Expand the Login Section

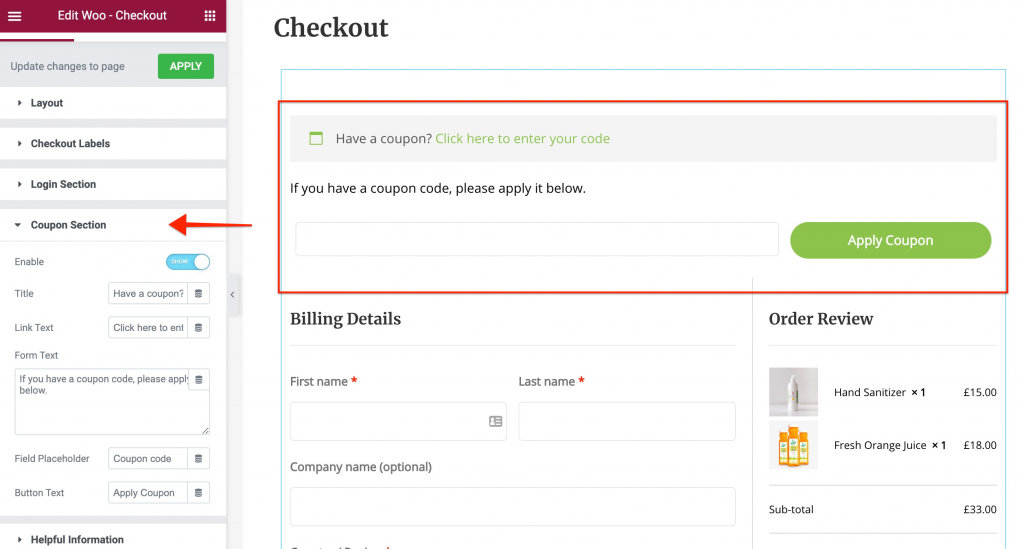pyautogui.click(x=113, y=184)
